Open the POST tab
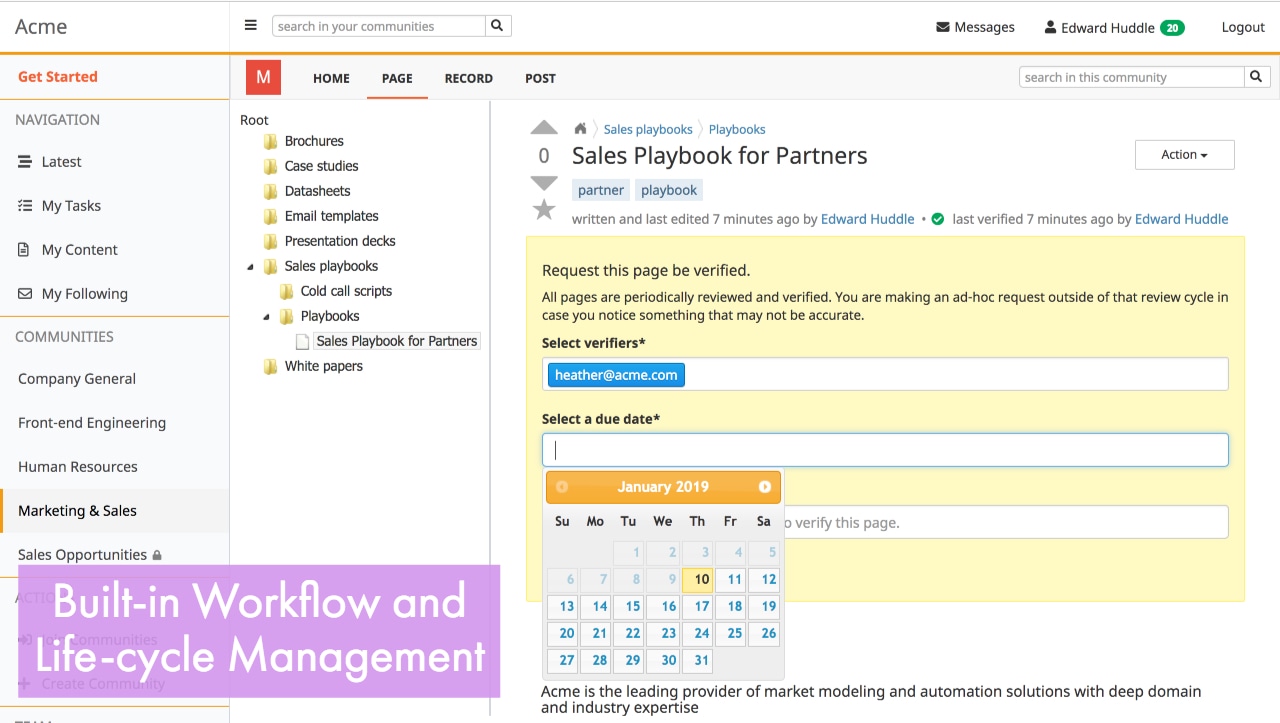 [540, 78]
